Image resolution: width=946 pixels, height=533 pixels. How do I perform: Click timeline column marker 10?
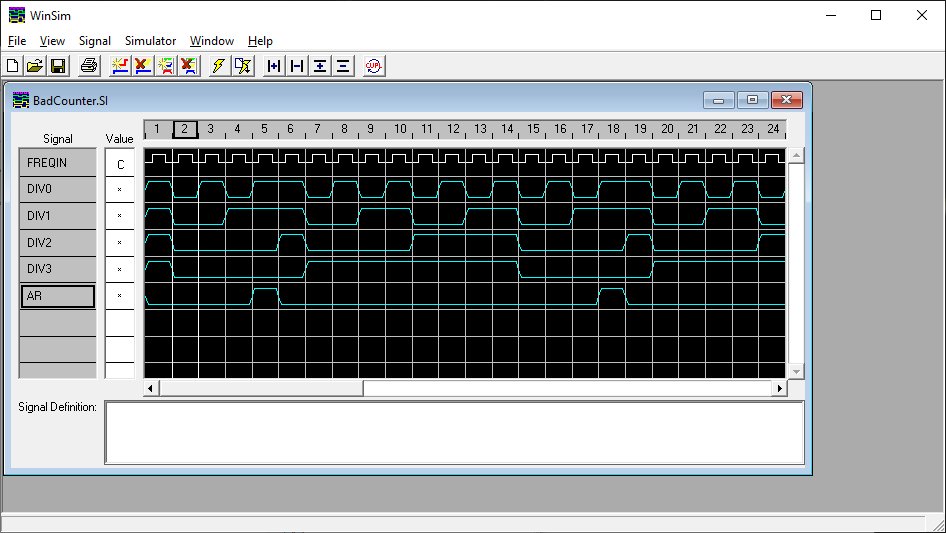pyautogui.click(x=399, y=129)
